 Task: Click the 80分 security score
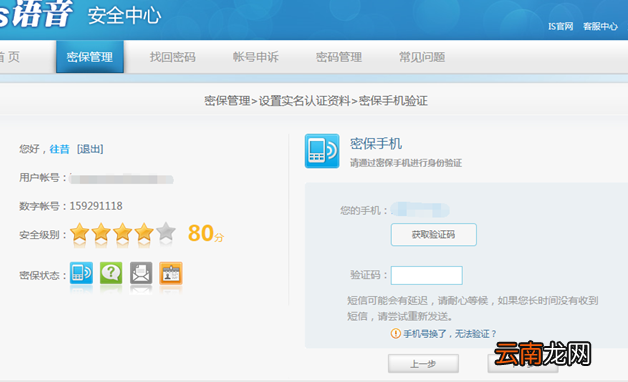[206, 233]
